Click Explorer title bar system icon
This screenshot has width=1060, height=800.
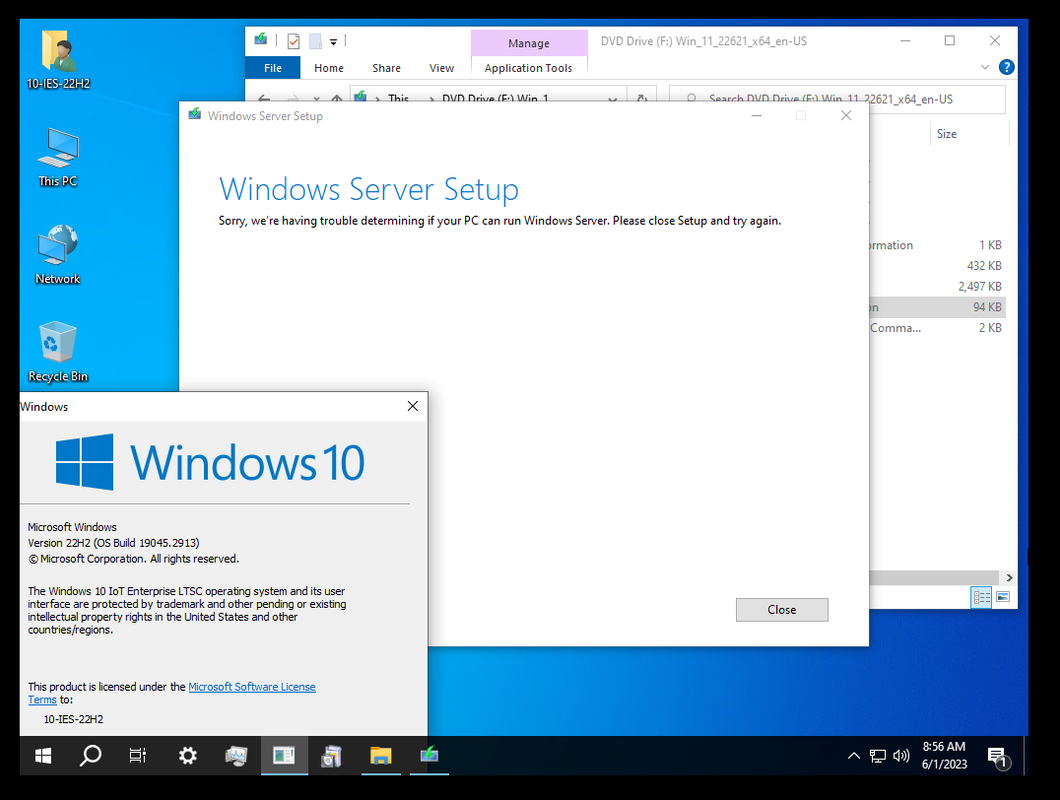(261, 40)
